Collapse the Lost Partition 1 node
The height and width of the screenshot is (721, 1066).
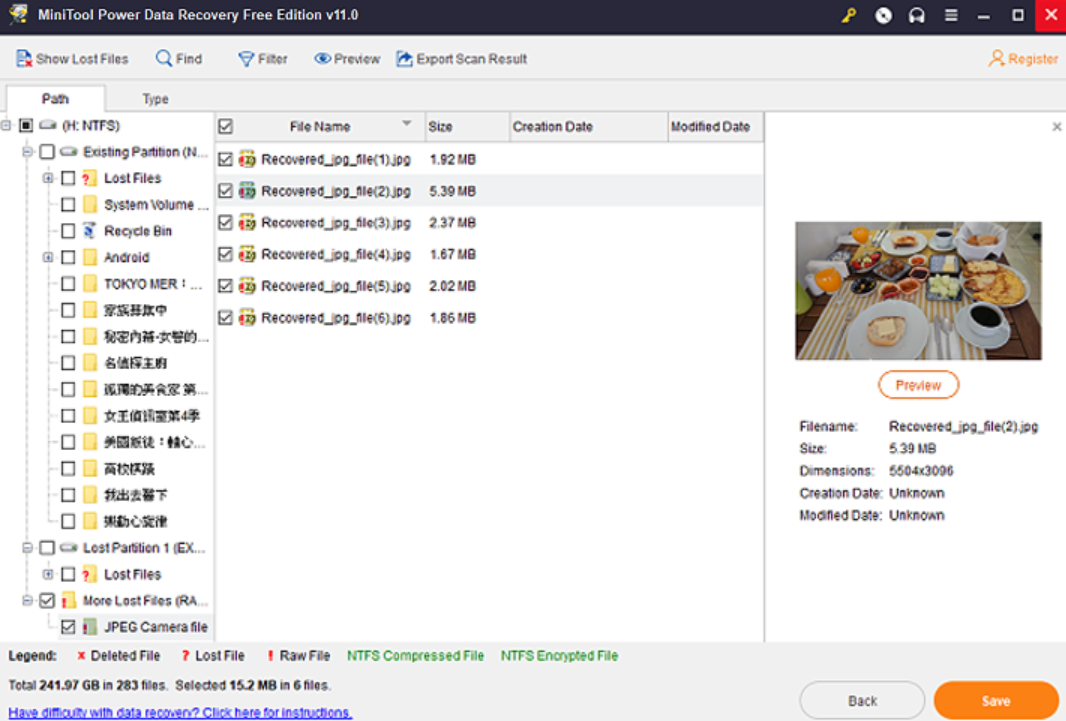tap(27, 548)
